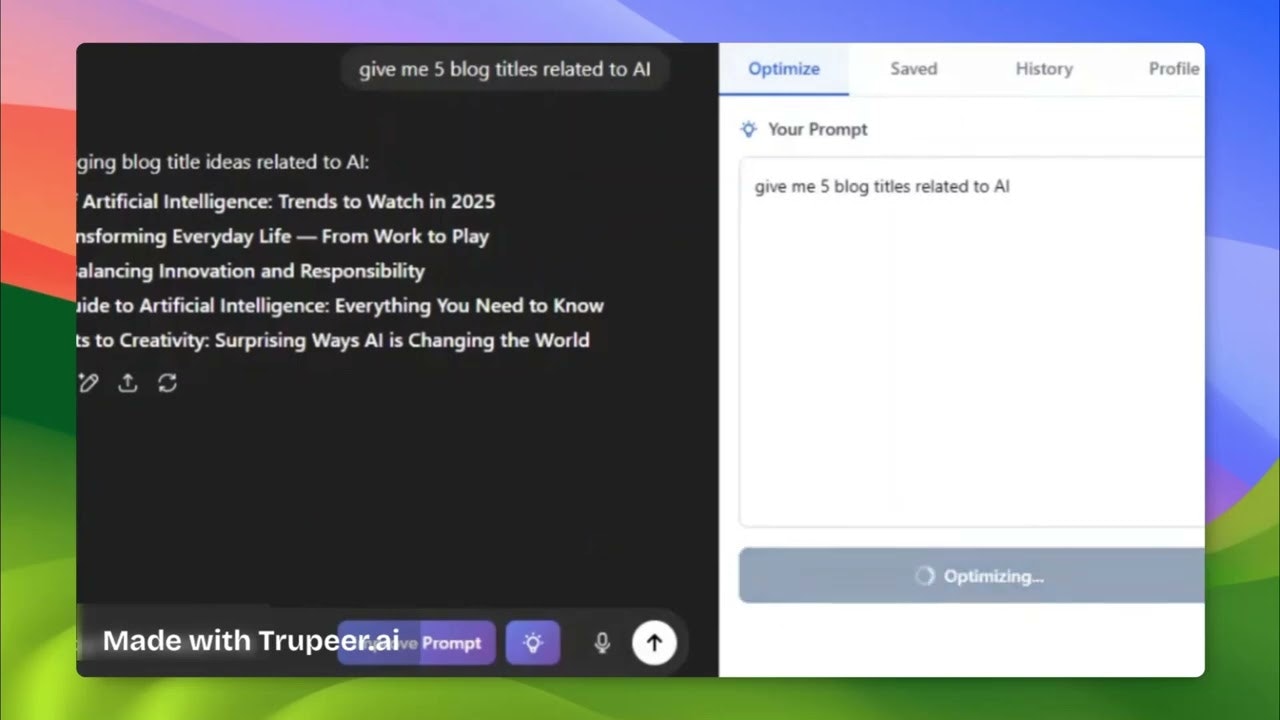Viewport: 1280px width, 720px height.
Task: Switch to the Optimize tab
Action: point(783,68)
